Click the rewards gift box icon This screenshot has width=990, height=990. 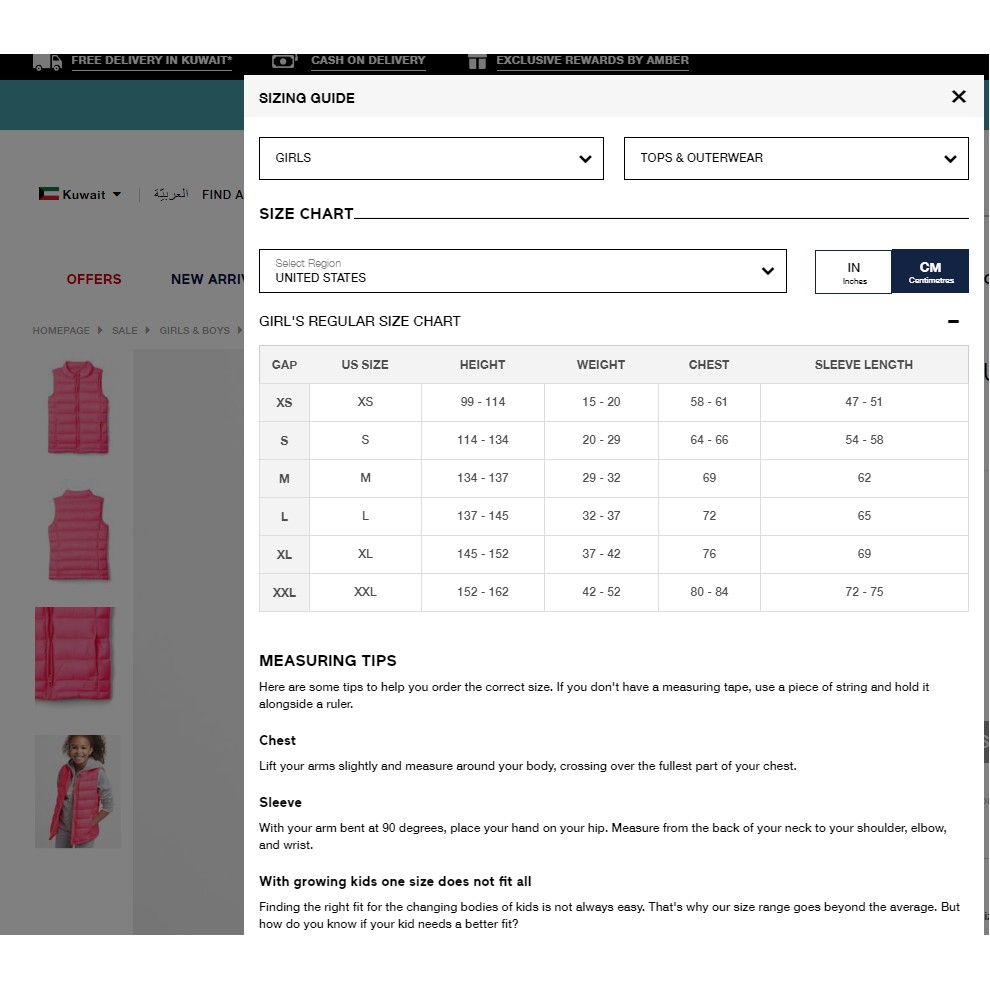coord(477,61)
